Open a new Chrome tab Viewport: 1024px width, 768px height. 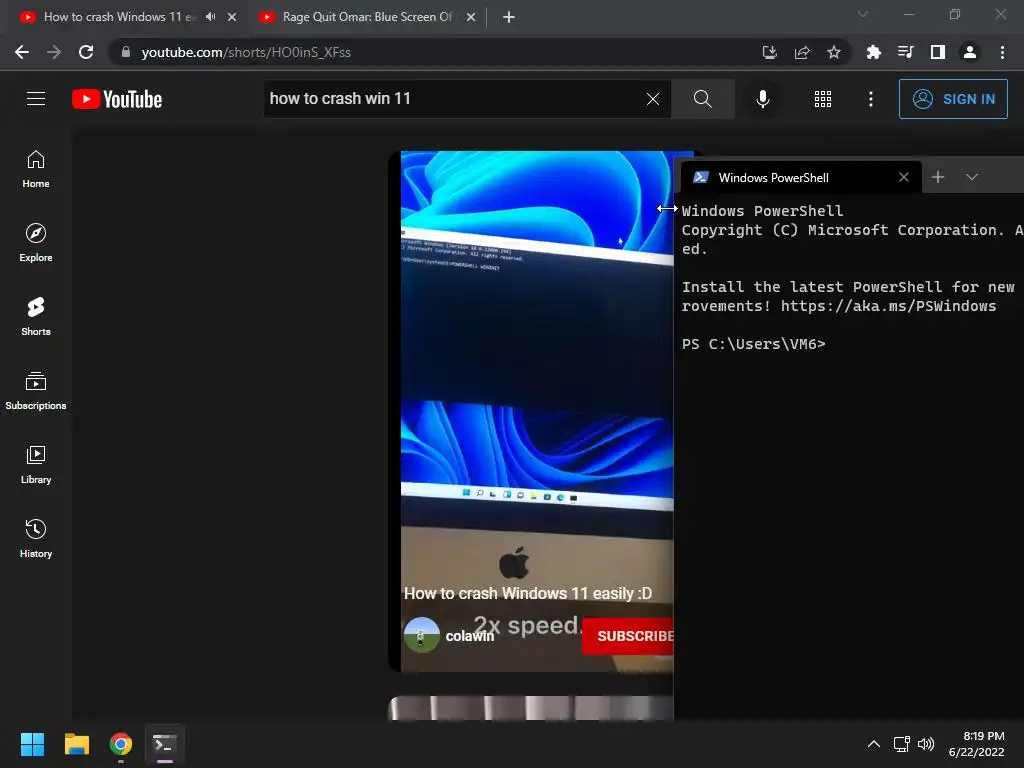(x=509, y=17)
